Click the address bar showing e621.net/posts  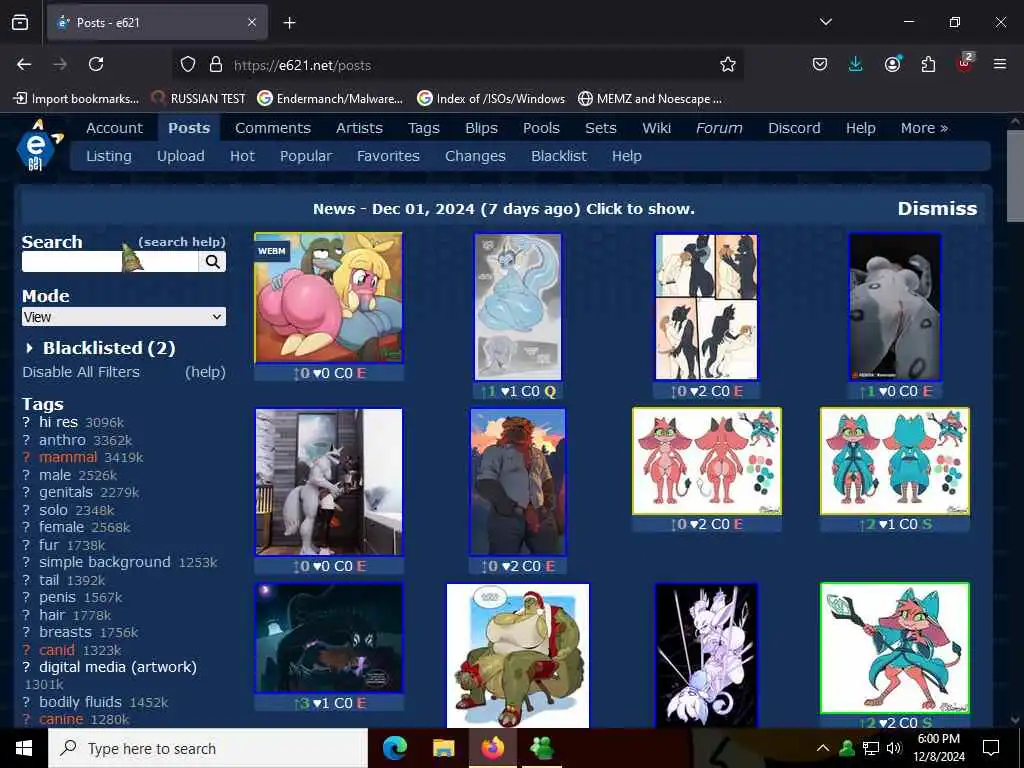pyautogui.click(x=457, y=65)
